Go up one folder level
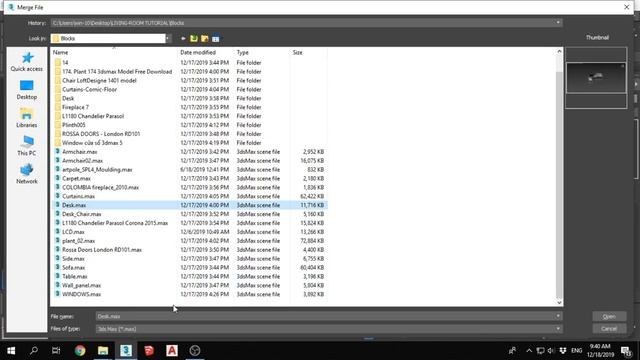The image size is (640, 360). coord(194,39)
